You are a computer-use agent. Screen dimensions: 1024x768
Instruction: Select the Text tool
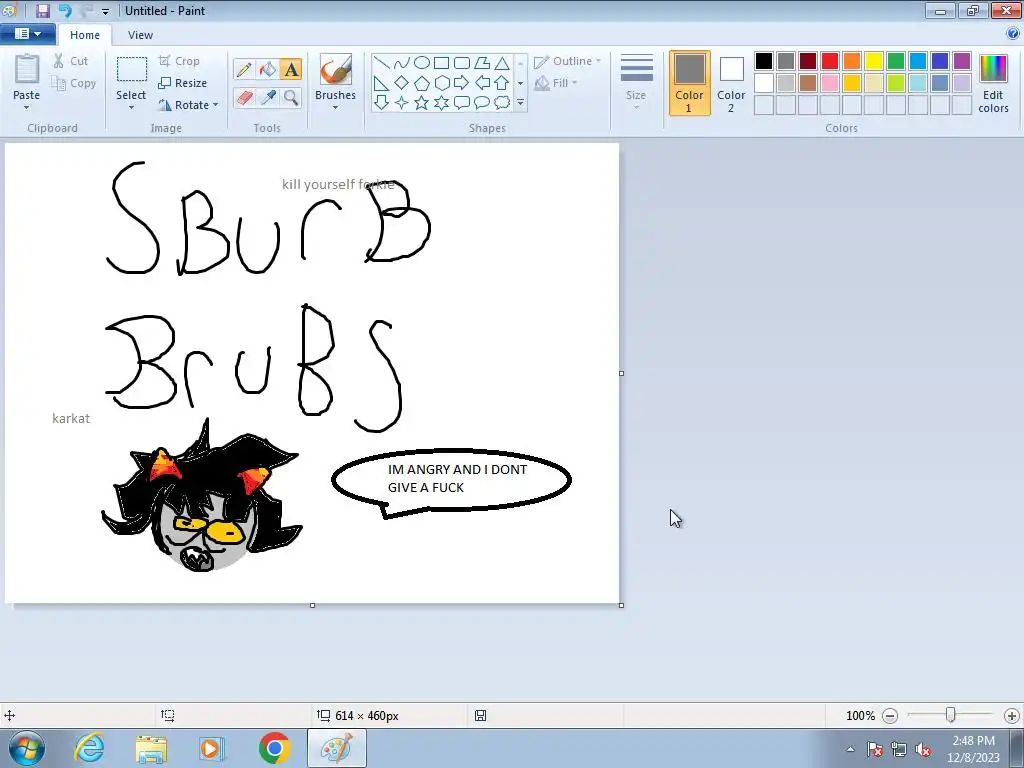click(291, 70)
